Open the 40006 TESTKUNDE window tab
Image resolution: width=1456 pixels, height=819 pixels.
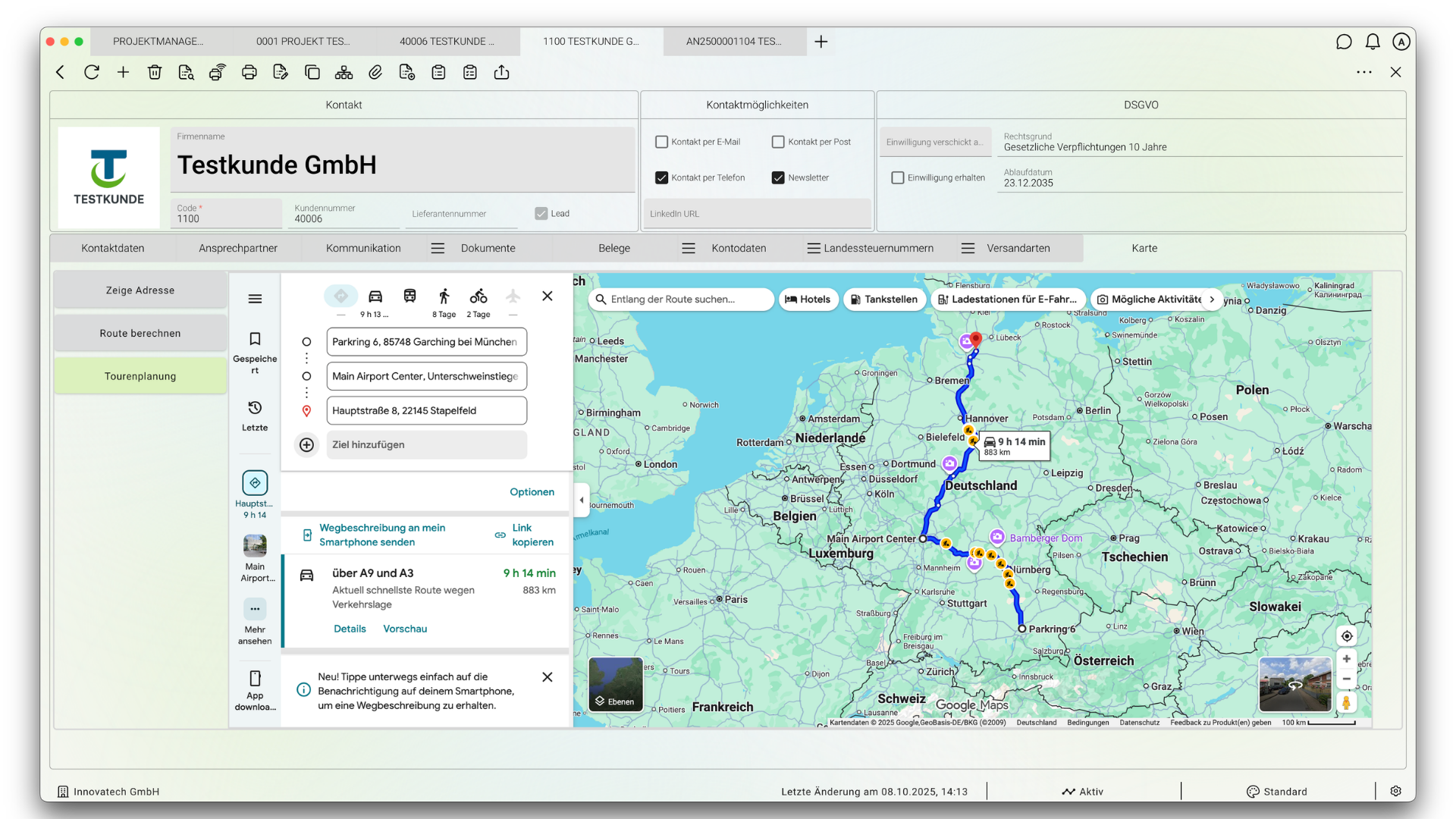point(447,42)
